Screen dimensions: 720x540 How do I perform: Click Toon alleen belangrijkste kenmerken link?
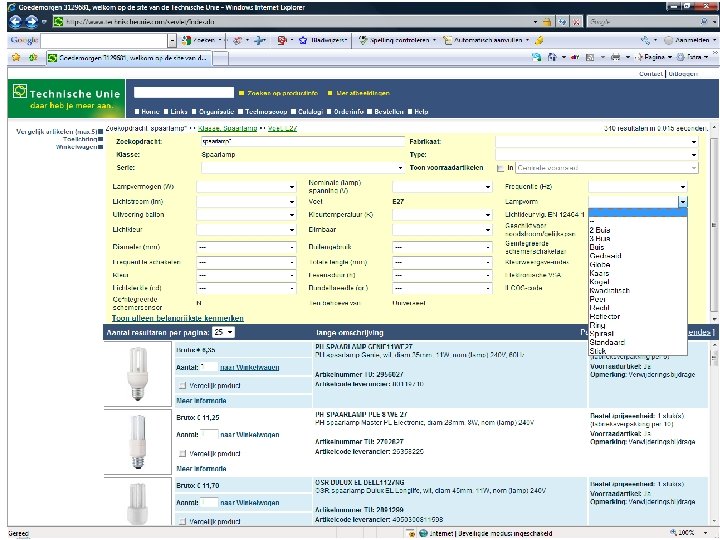(178, 318)
